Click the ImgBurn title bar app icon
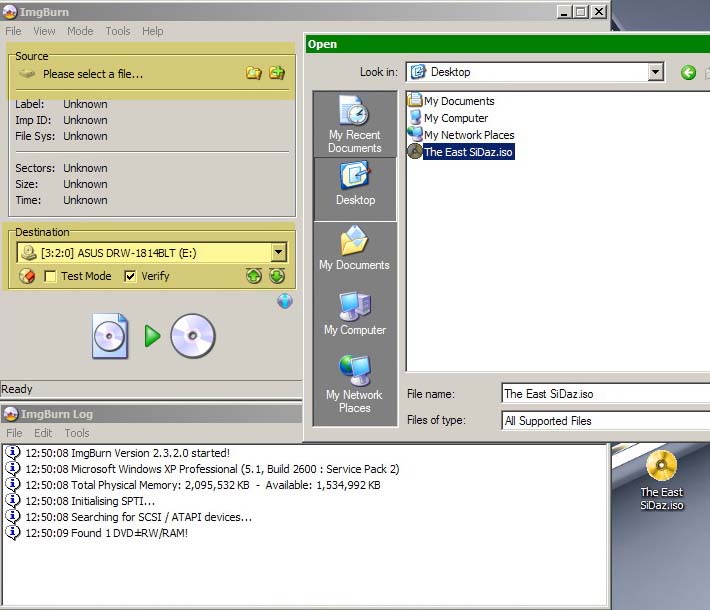This screenshot has width=710, height=610. (x=10, y=12)
